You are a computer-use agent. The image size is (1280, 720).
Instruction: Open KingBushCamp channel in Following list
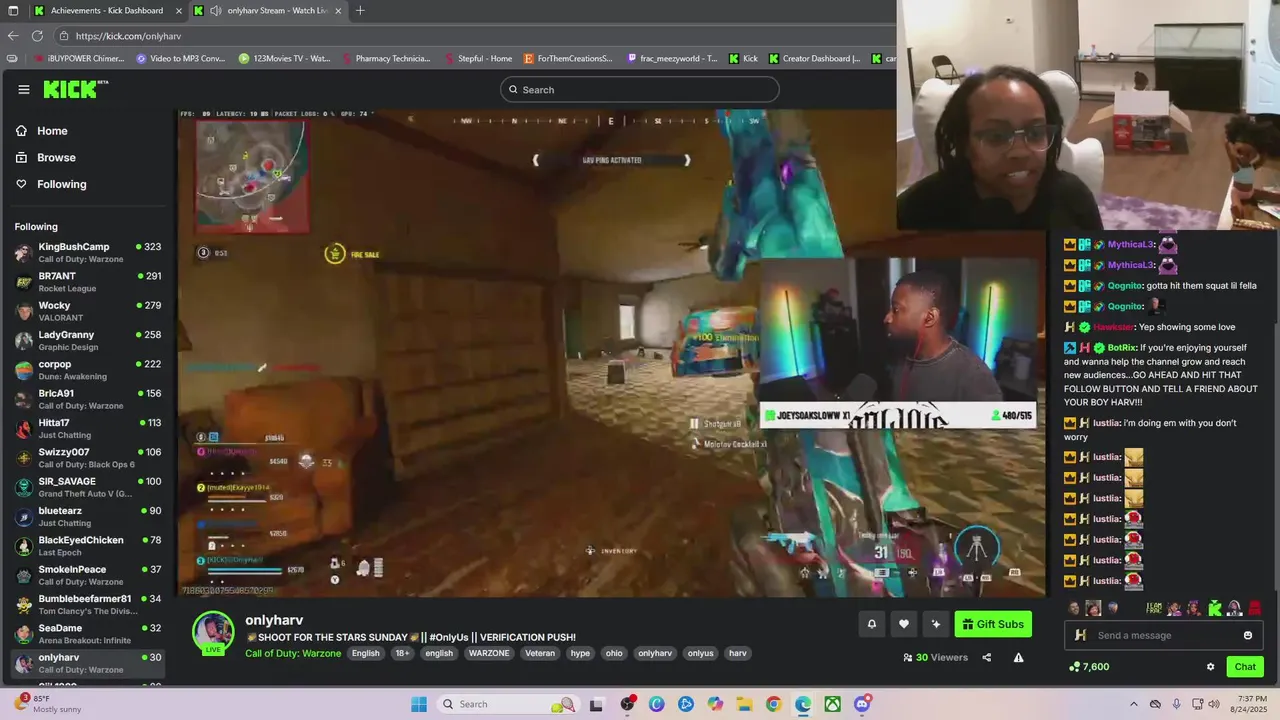pyautogui.click(x=87, y=252)
